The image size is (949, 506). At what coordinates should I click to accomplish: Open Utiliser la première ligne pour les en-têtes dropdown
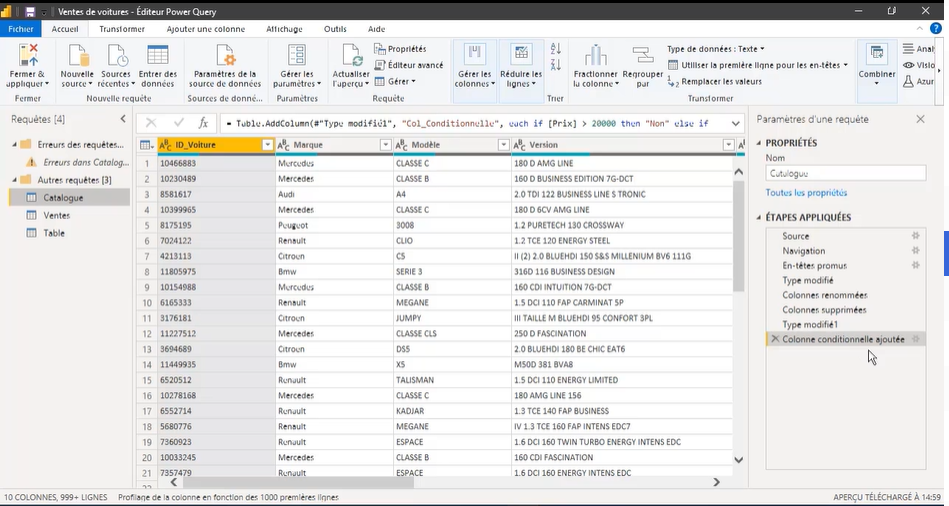pos(758,65)
